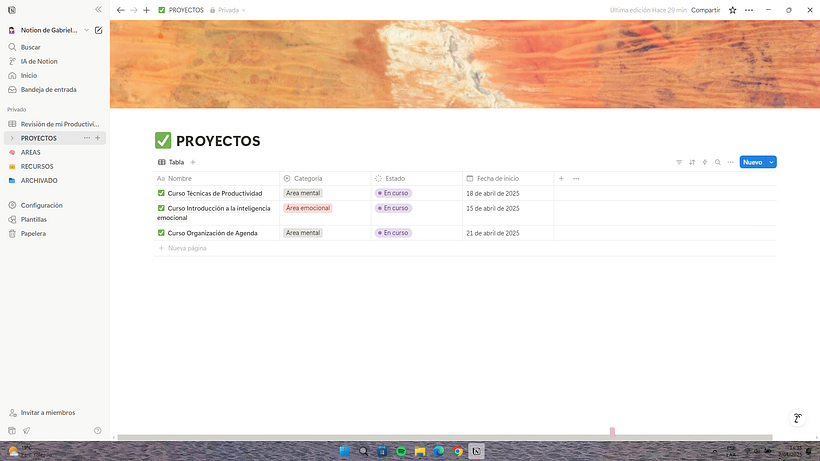
Task: Open Plantillas templates
Action: tap(55, 220)
